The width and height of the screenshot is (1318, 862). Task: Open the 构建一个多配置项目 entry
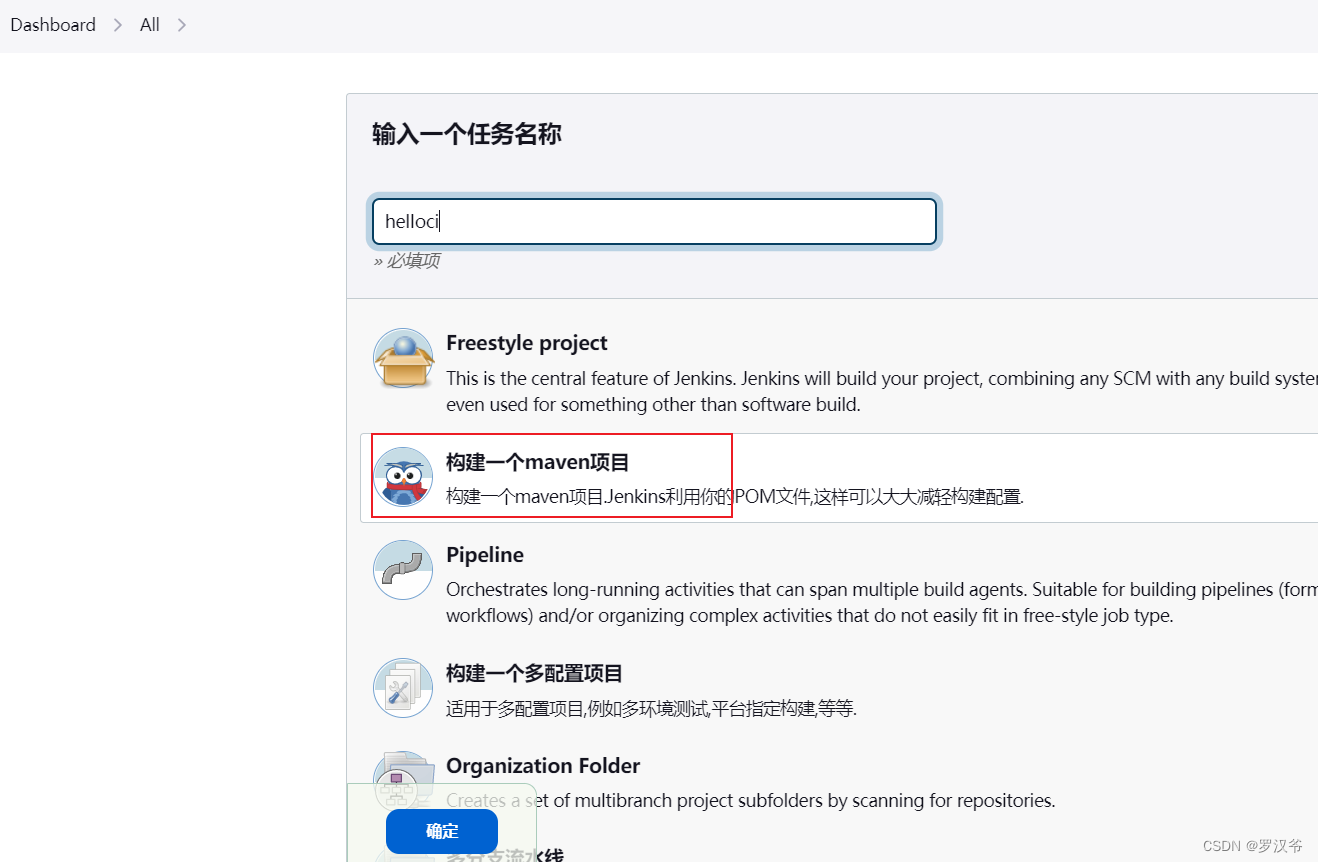tap(534, 674)
